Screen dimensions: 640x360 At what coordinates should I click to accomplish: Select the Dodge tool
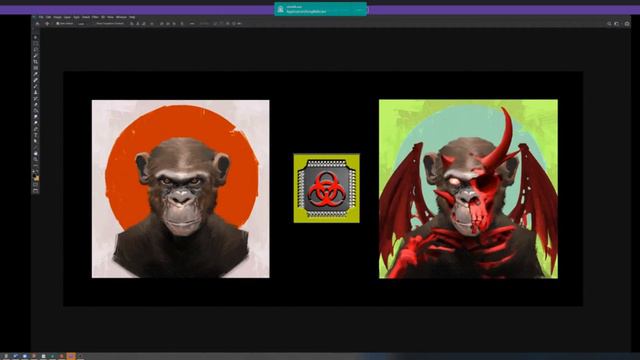click(x=36, y=123)
